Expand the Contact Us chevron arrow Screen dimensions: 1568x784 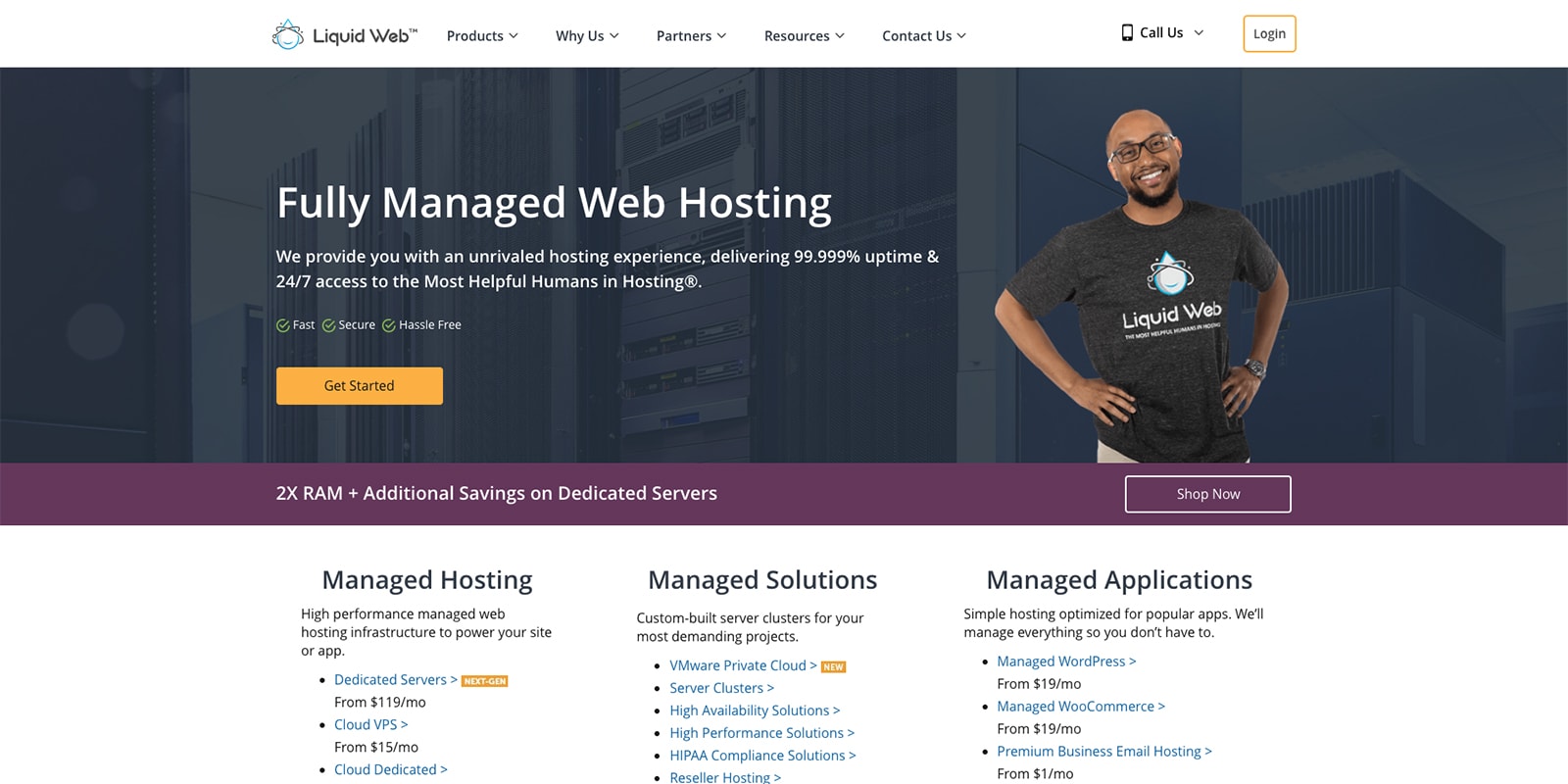(961, 35)
